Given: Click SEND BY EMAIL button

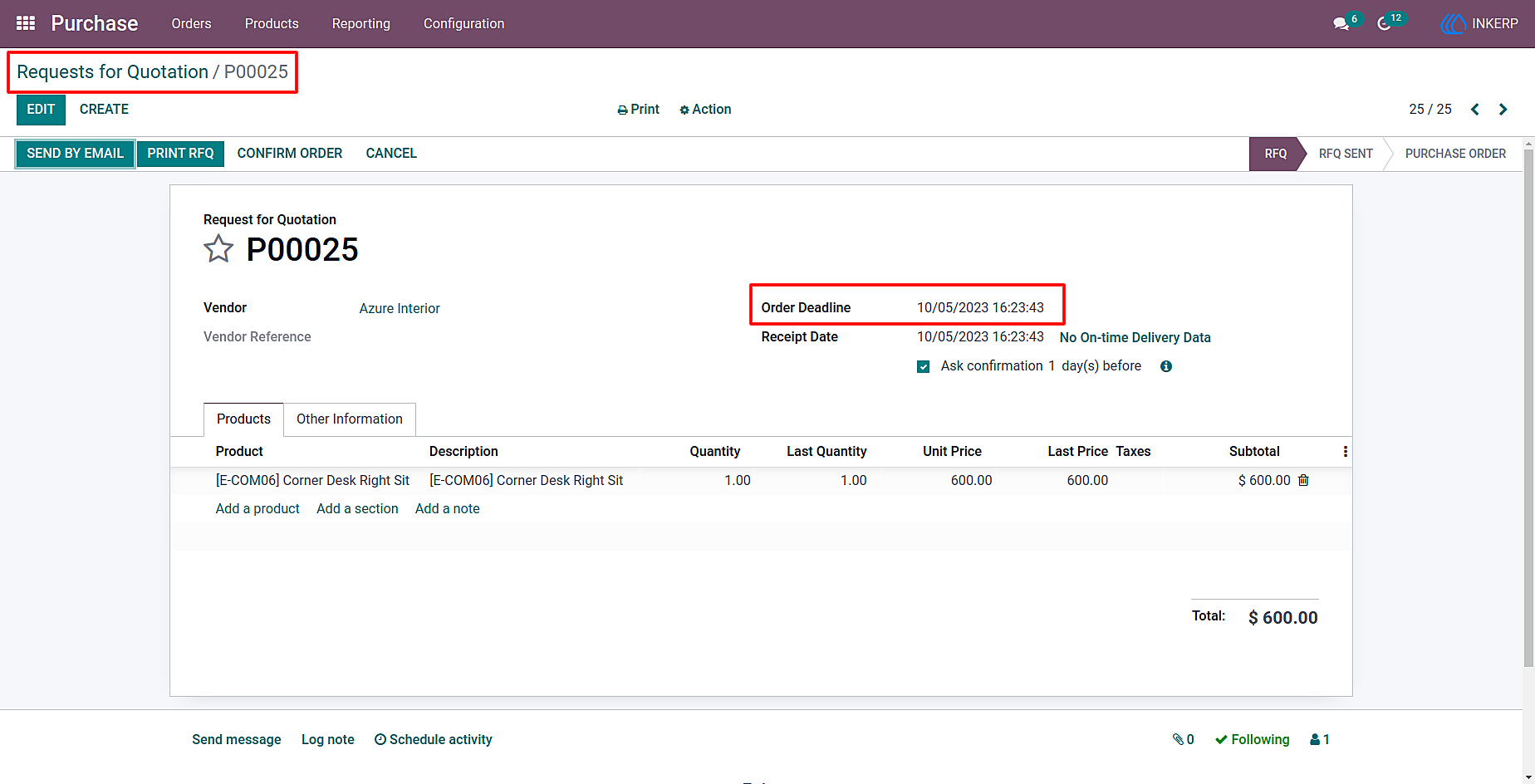Looking at the screenshot, I should click(75, 154).
